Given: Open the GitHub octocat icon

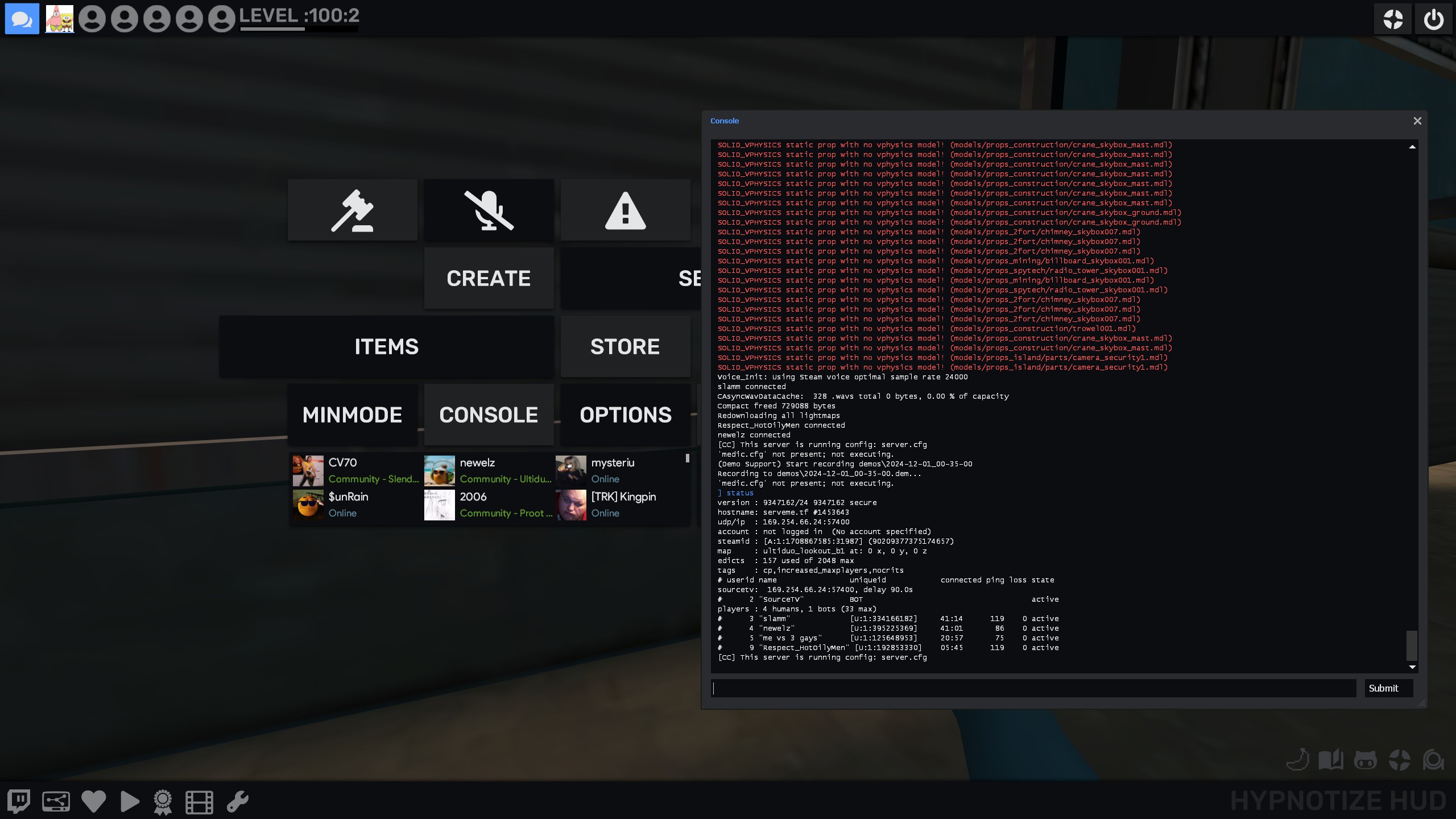Looking at the screenshot, I should 1365,760.
